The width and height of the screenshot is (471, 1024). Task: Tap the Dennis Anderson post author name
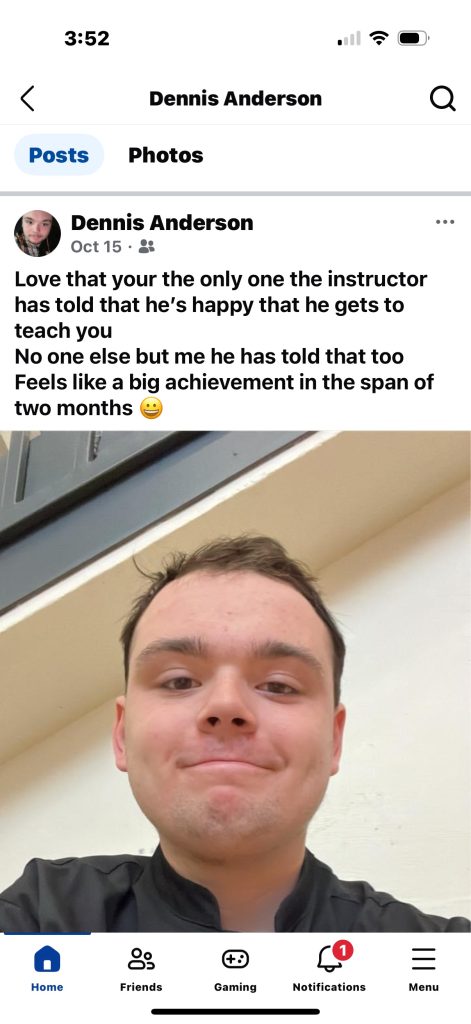(161, 223)
